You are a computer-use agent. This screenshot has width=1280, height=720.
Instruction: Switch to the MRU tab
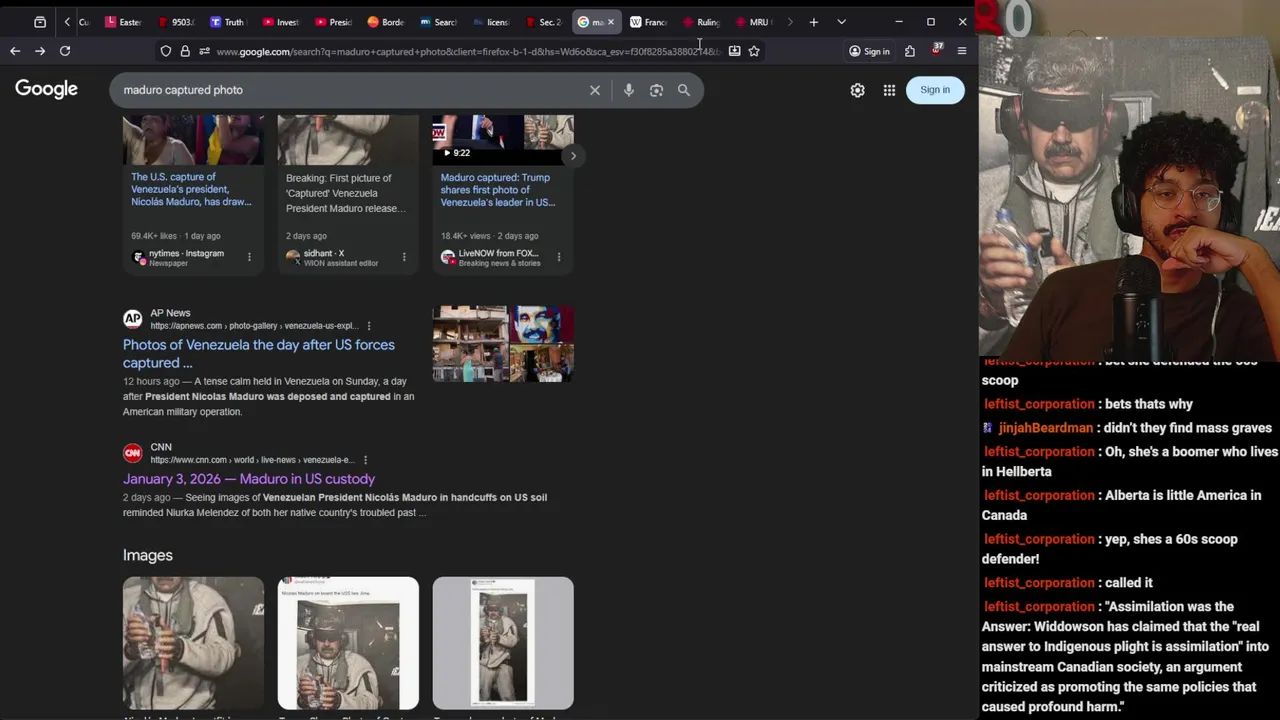pos(753,22)
